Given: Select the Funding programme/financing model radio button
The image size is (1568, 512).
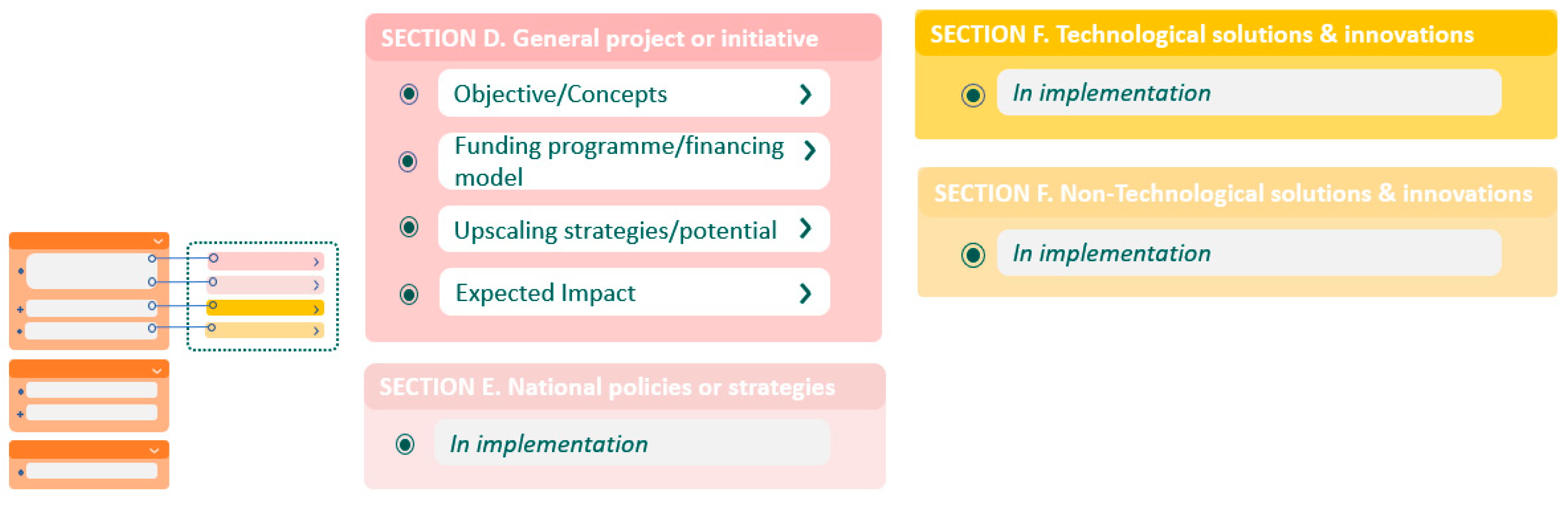Looking at the screenshot, I should click(x=408, y=161).
